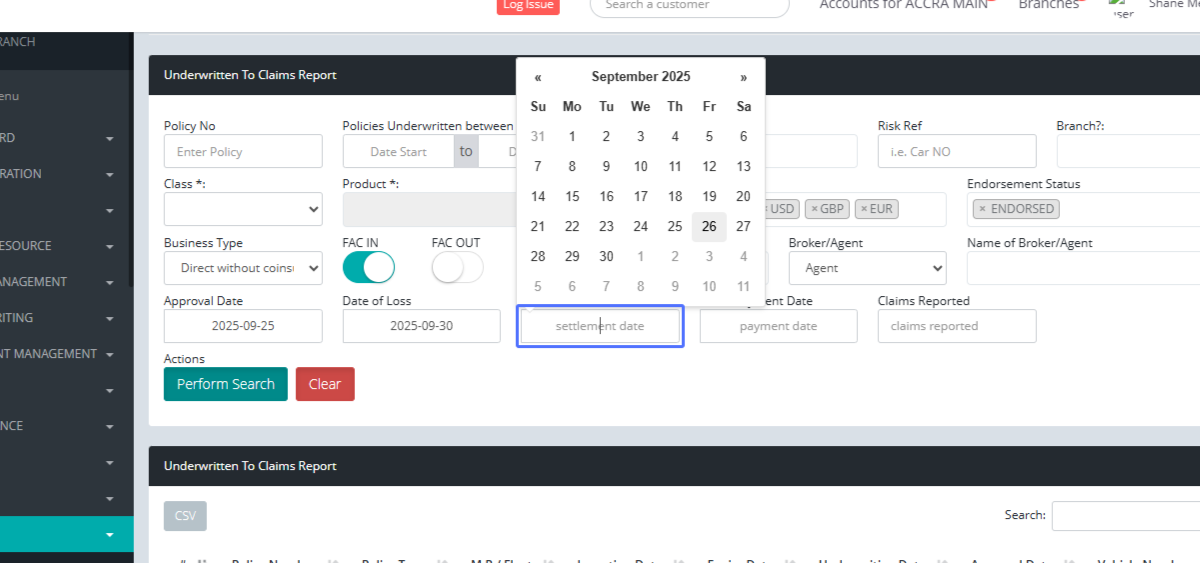Image resolution: width=1200 pixels, height=563 pixels.
Task: Open the Branches menu in the top bar
Action: (1049, 5)
